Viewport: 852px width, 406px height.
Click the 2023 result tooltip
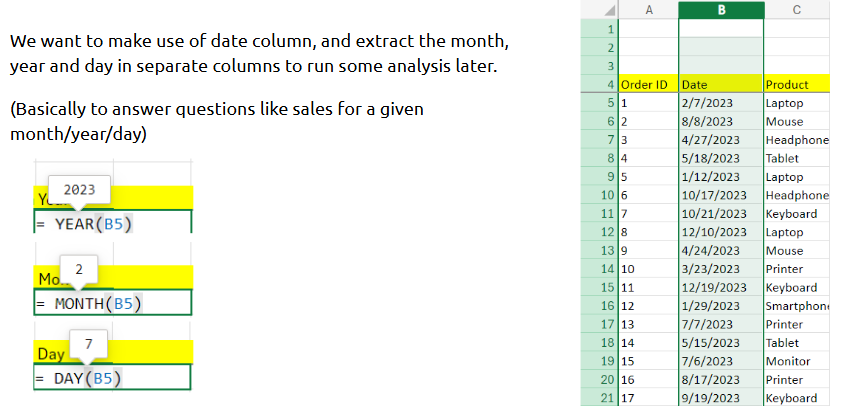point(78,190)
